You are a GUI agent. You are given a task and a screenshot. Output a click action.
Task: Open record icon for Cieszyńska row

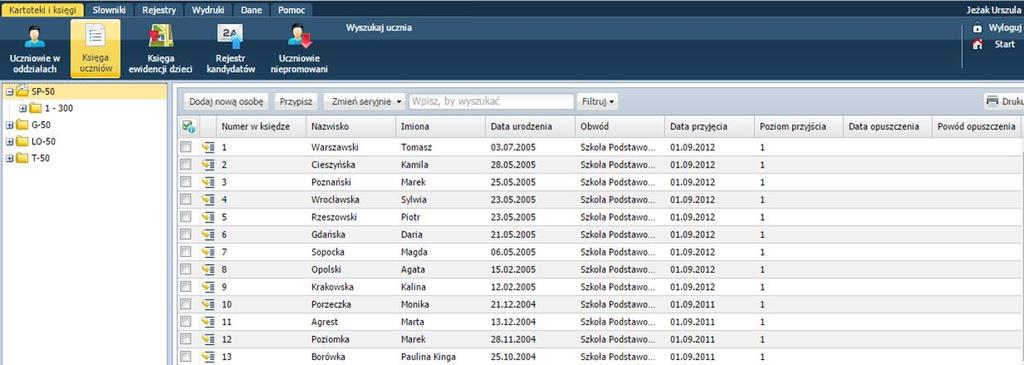pyautogui.click(x=208, y=165)
